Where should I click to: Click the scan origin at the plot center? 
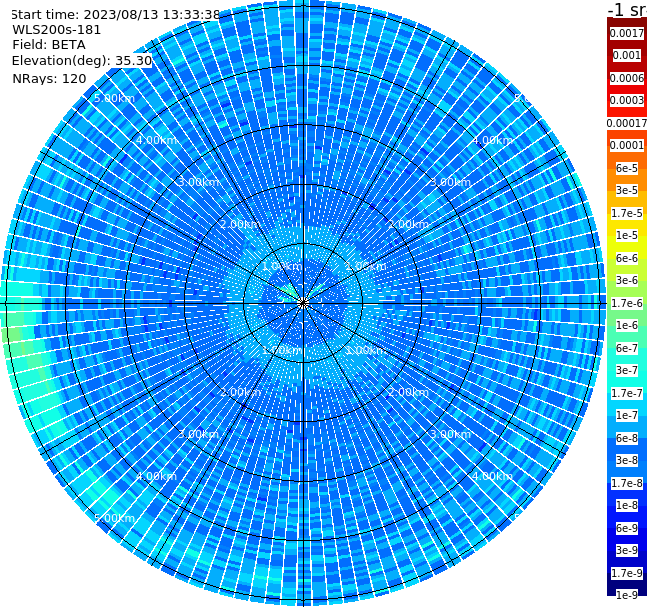[303, 303]
